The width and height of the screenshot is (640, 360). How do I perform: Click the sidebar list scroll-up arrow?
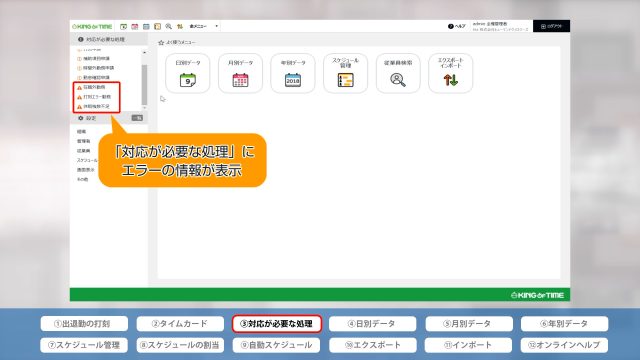(144, 53)
